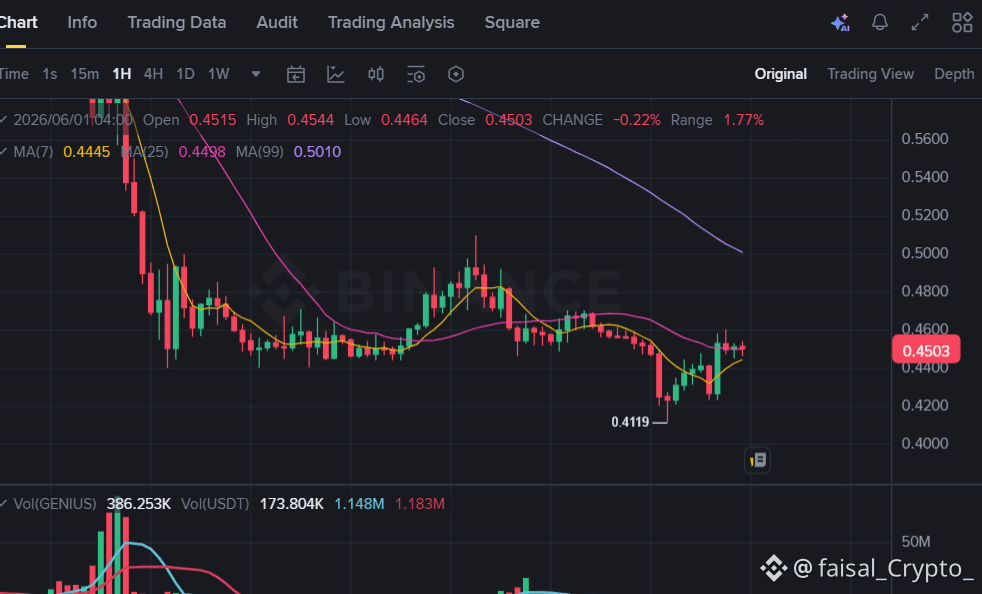
Task: Open technical indicators line-chart icon
Action: (336, 75)
